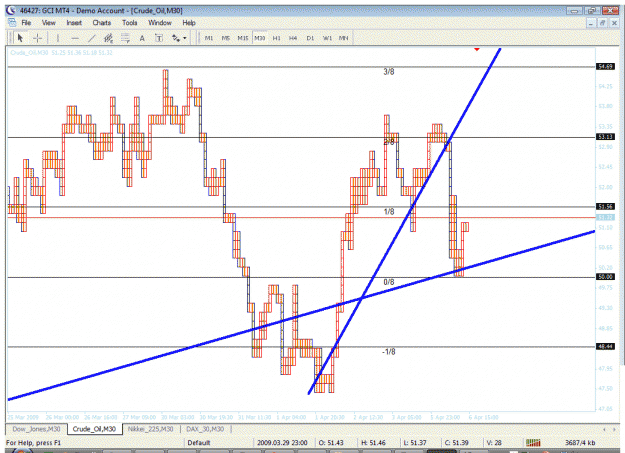Open the File menu
625x453 pixels.
26,23
